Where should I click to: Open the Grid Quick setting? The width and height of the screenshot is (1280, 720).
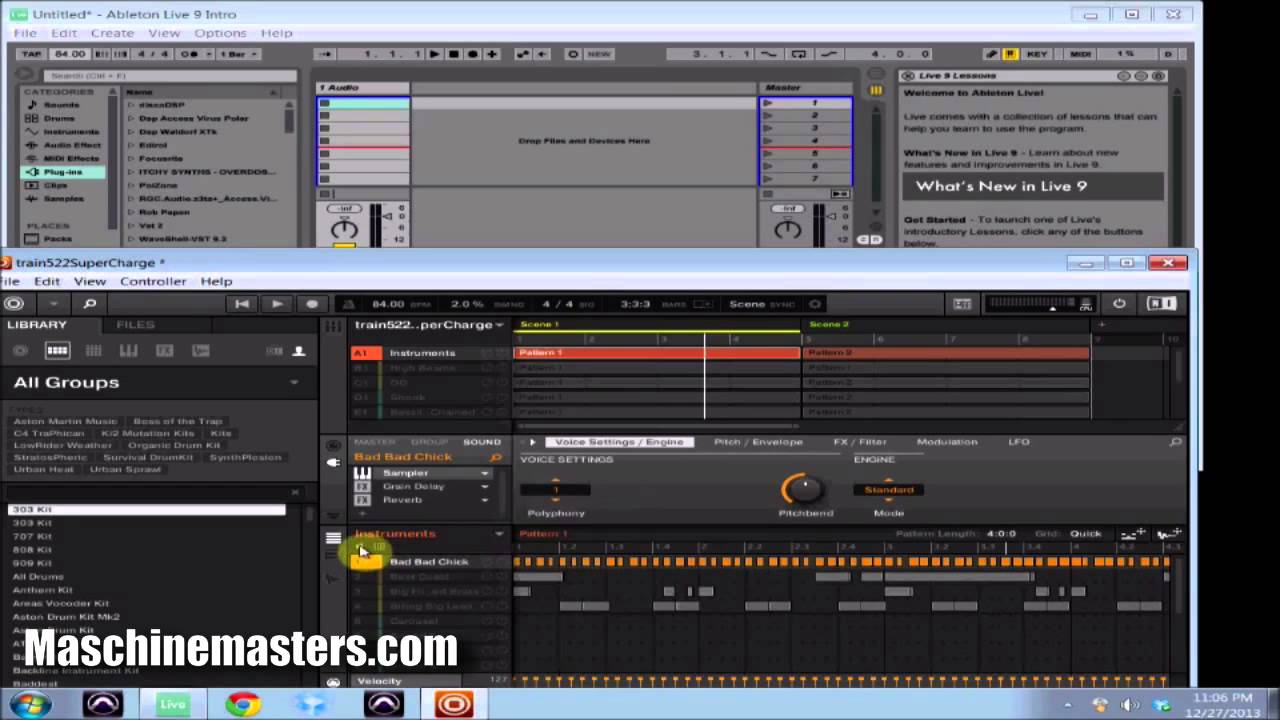1086,534
